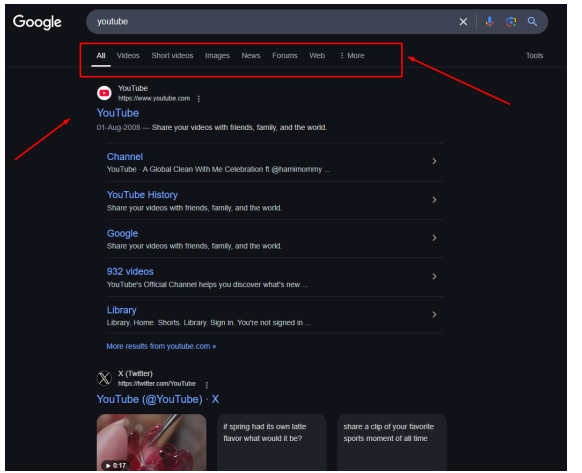Open Google Lens image search icon
Viewport: 582px width, 473px height.
(x=511, y=22)
